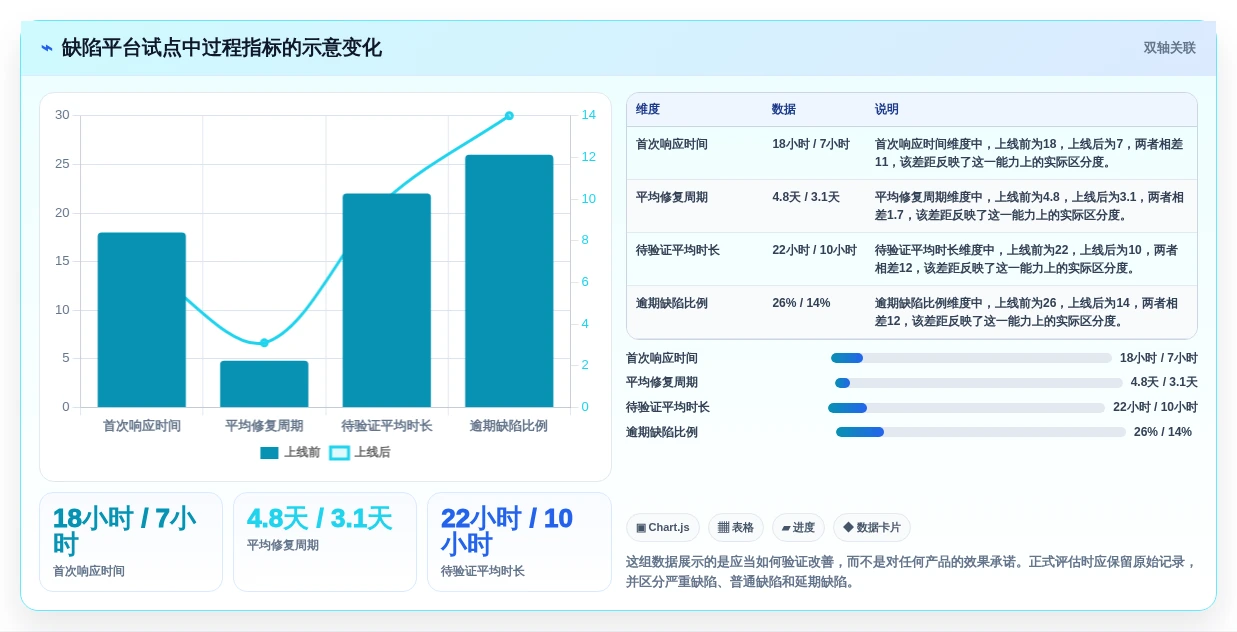
Task: Click the 缺陷平台试点中过程指标的示意变化 title
Action: click(x=221, y=48)
